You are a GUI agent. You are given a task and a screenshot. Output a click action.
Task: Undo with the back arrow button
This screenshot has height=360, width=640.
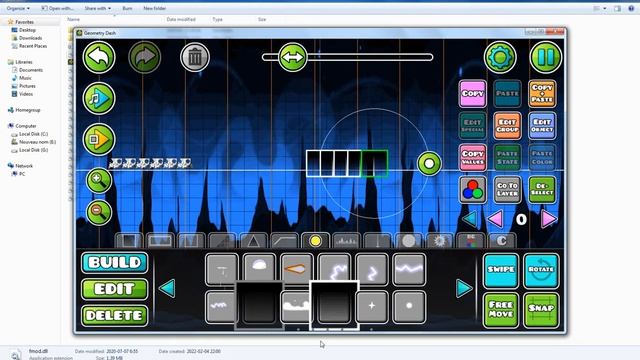point(99,57)
